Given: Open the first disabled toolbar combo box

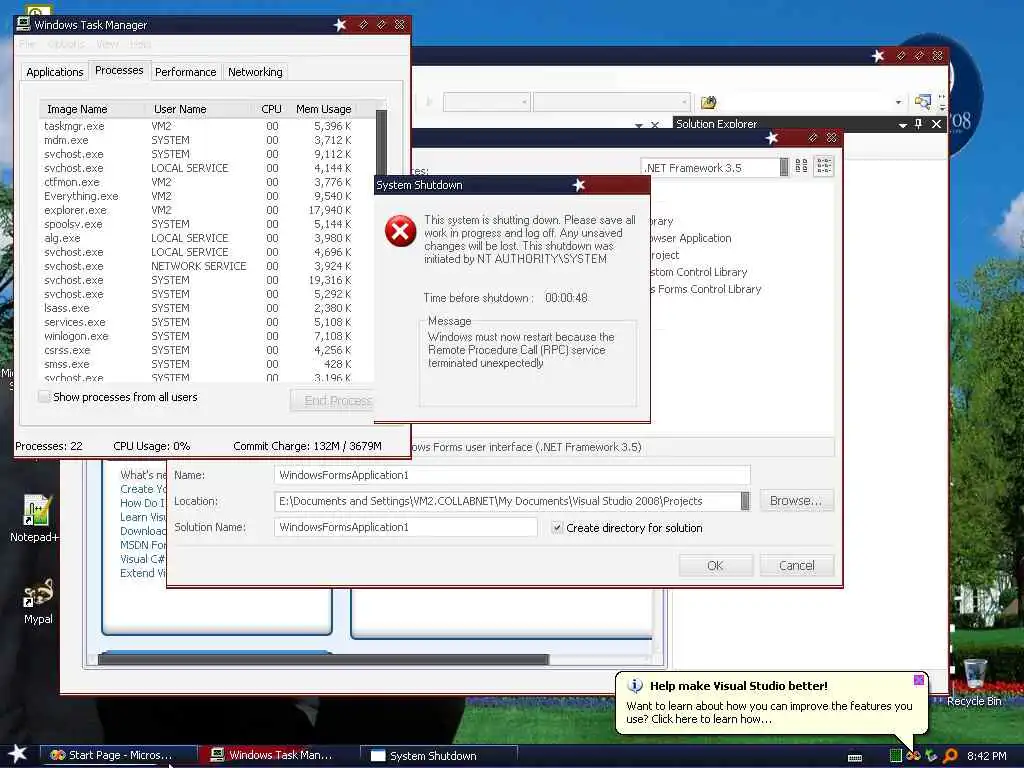Looking at the screenshot, I should click(486, 102).
